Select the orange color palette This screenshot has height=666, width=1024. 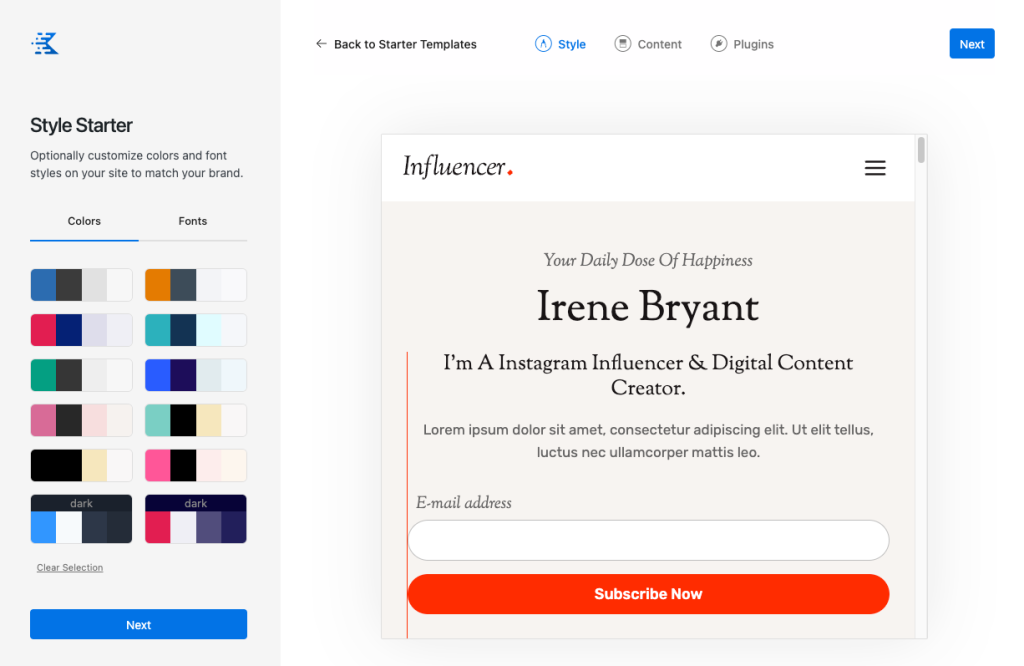pyautogui.click(x=195, y=285)
